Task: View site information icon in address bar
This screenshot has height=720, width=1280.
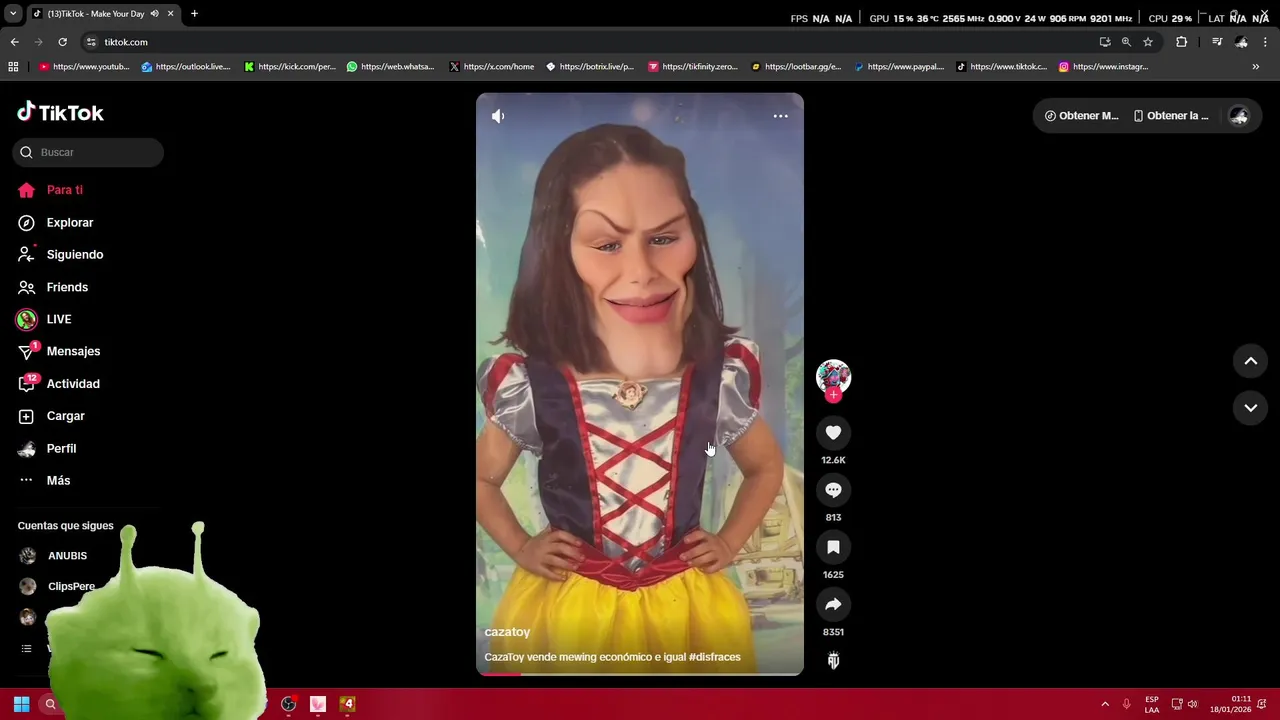Action: point(91,42)
